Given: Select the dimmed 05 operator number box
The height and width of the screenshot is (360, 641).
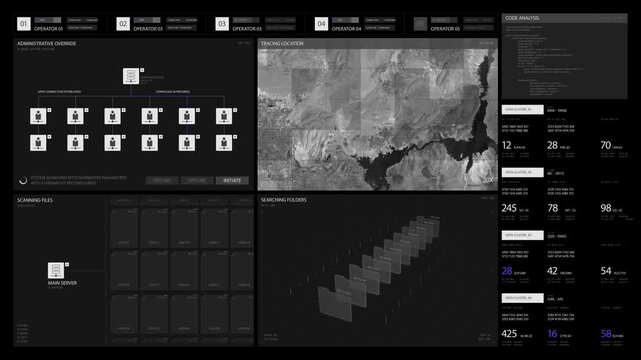Looking at the screenshot, I should click(x=420, y=24).
